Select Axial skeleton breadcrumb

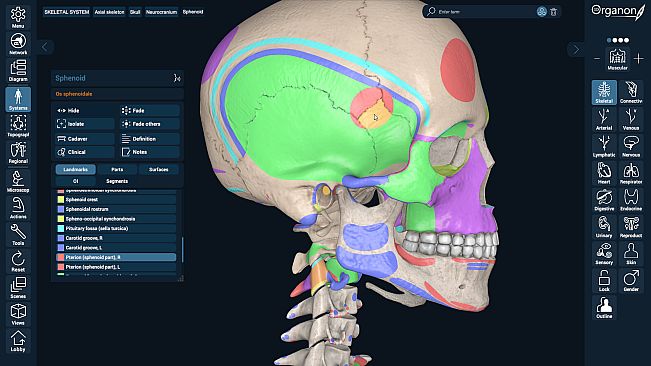coord(109,12)
